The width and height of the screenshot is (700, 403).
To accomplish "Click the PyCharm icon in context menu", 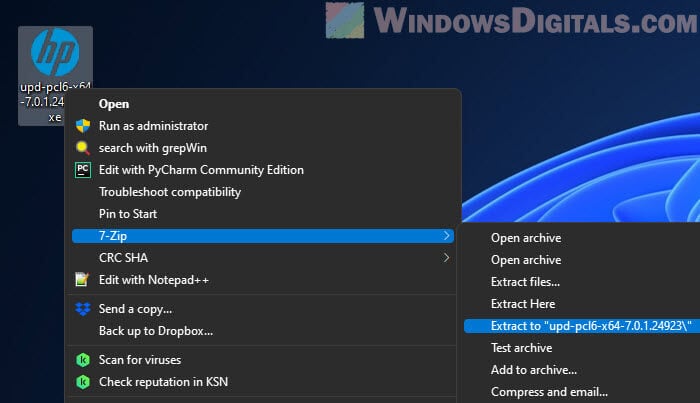I will 83,170.
